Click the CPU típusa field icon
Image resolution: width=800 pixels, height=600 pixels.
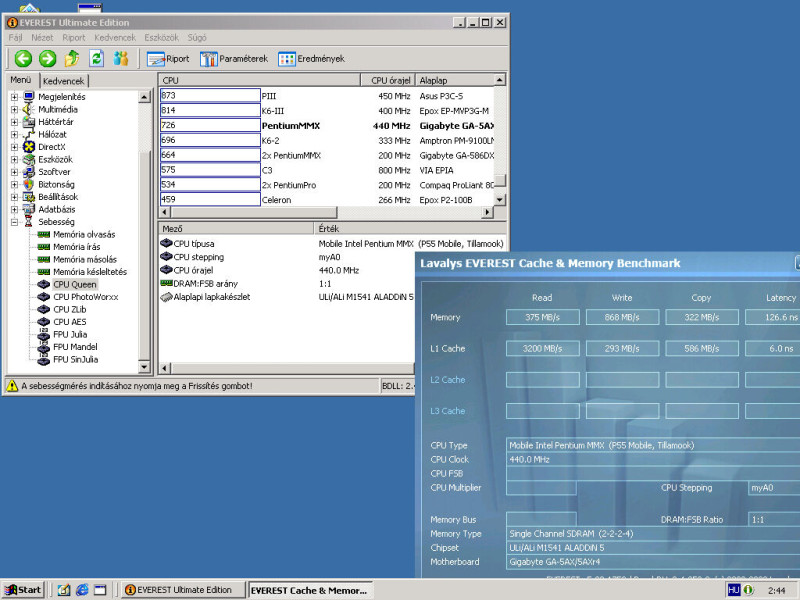166,243
